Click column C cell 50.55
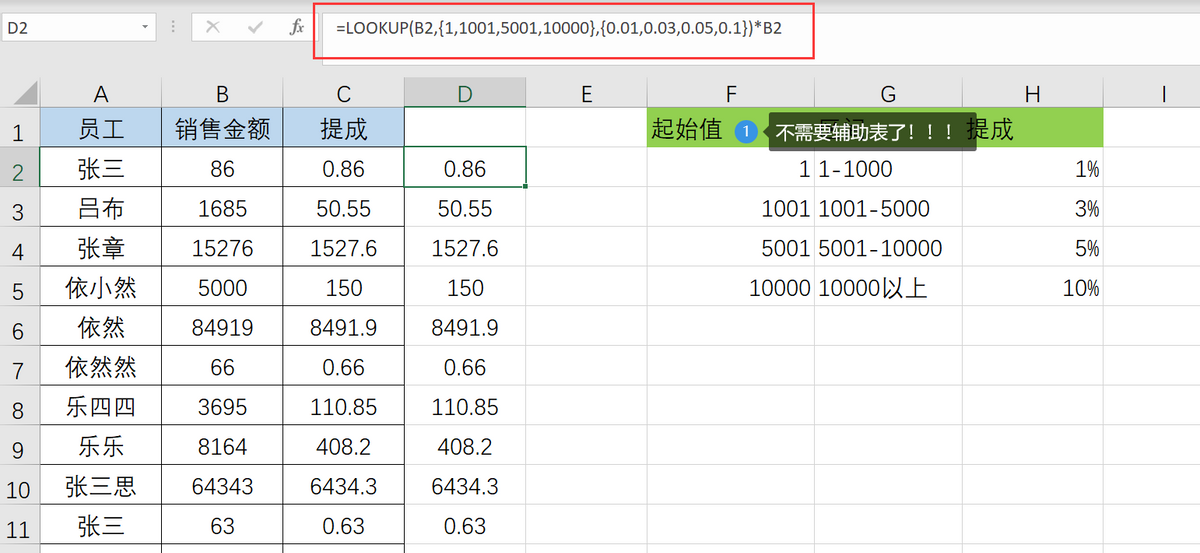 pos(344,209)
